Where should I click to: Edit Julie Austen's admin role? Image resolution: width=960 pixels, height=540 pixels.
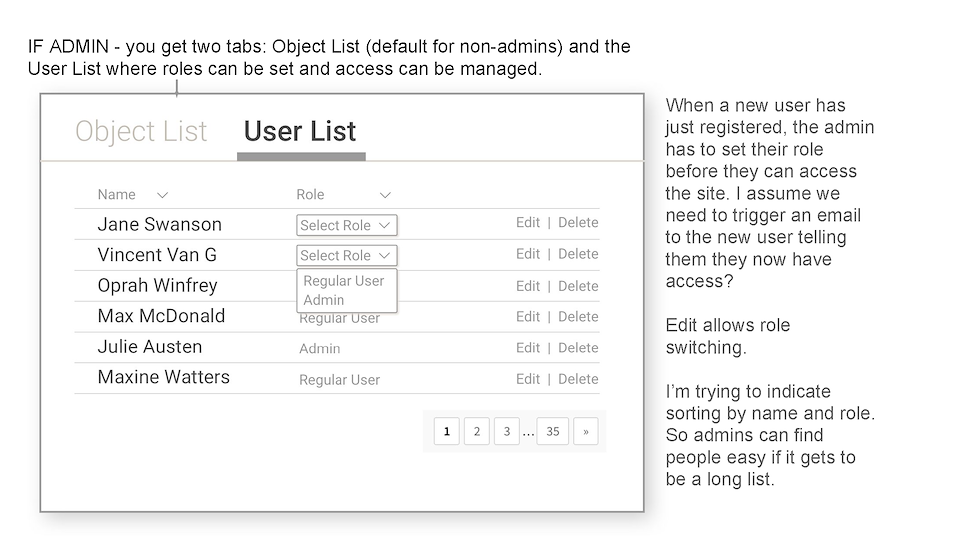point(528,348)
